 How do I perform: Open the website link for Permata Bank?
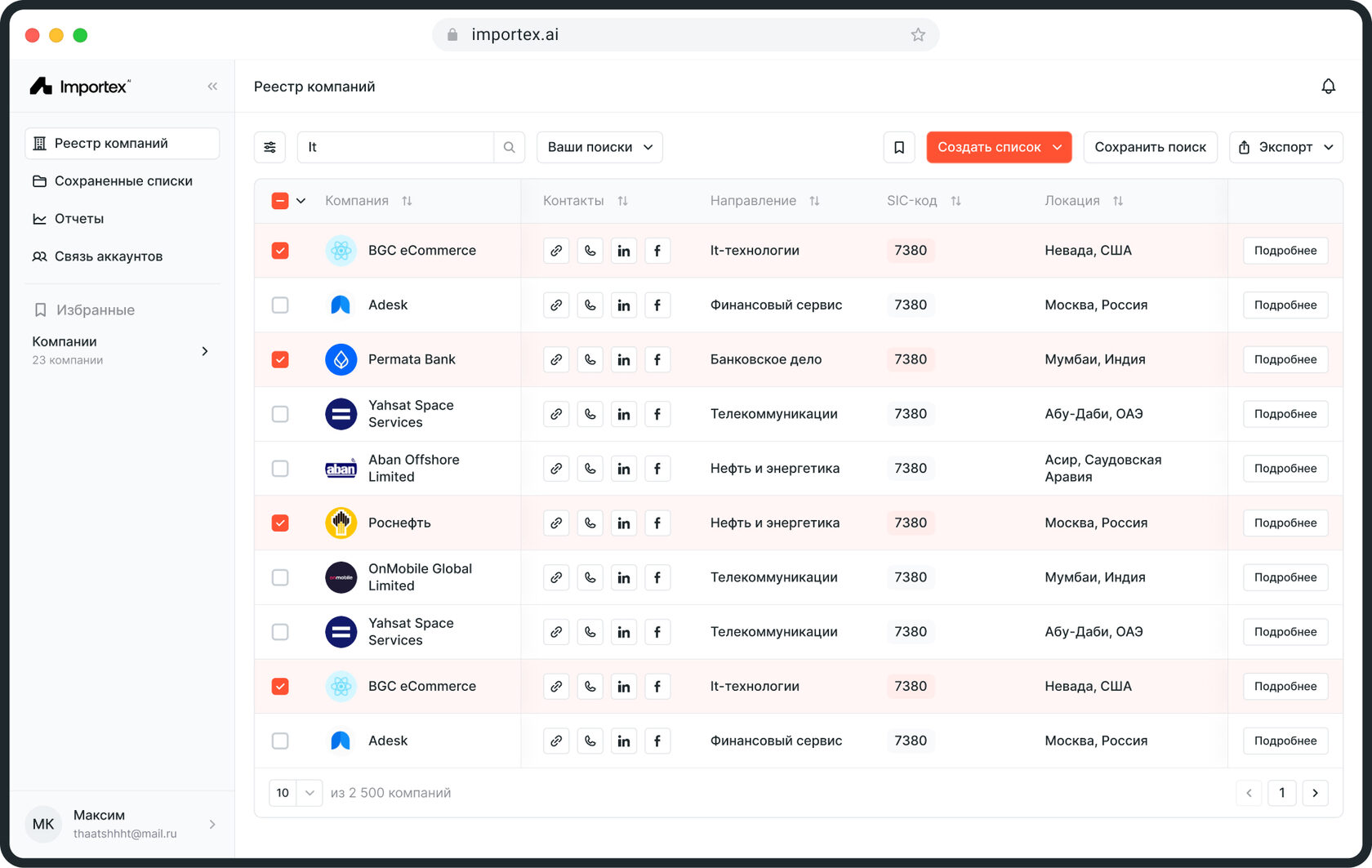tap(556, 359)
